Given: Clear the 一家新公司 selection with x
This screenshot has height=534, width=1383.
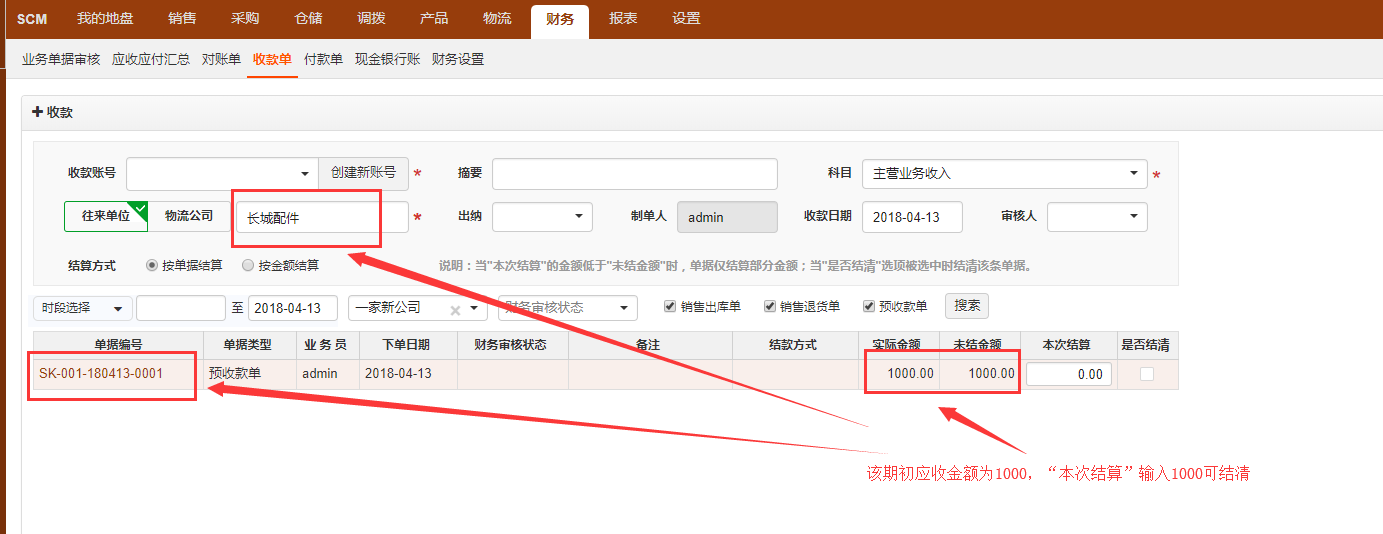Looking at the screenshot, I should pos(455,310).
